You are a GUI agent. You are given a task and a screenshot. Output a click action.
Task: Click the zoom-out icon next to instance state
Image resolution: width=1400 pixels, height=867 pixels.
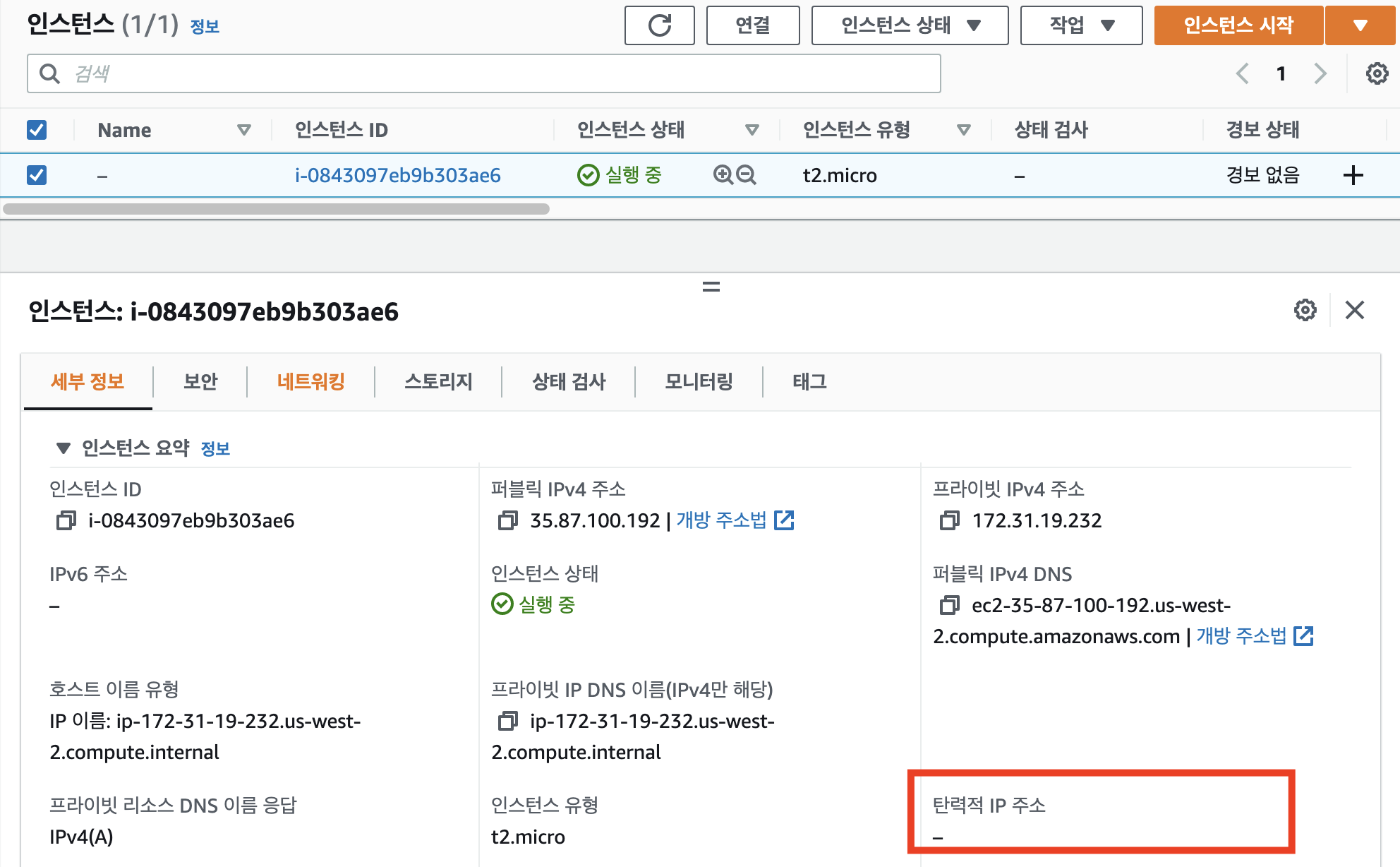click(747, 174)
